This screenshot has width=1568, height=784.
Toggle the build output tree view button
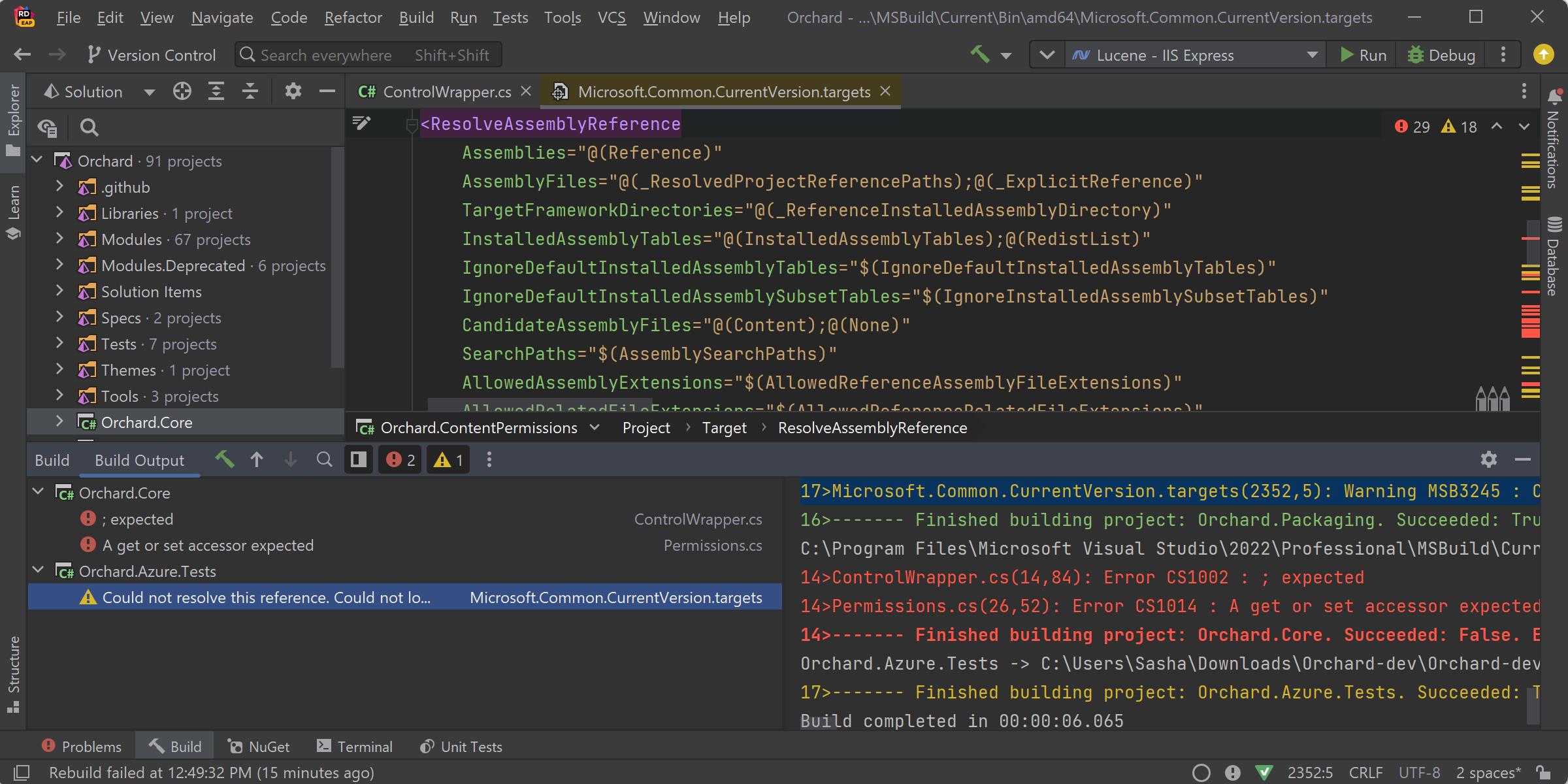click(x=359, y=460)
